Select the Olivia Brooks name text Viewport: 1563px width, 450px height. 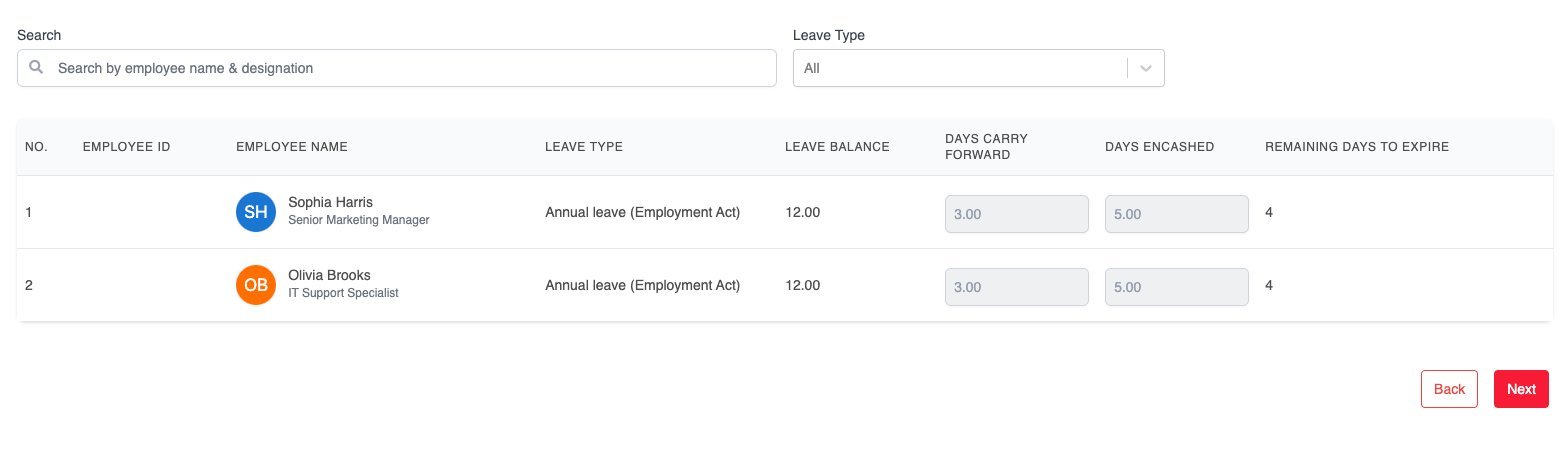coord(329,275)
